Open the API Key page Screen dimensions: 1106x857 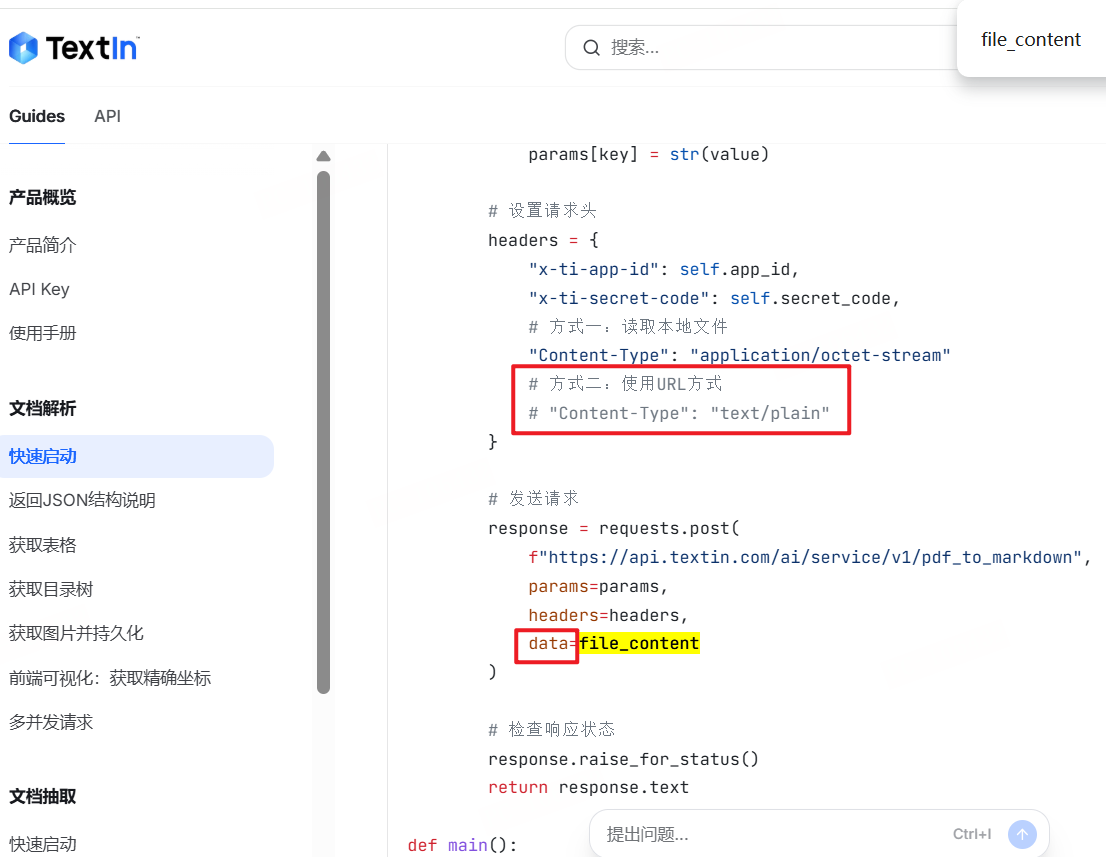[40, 289]
